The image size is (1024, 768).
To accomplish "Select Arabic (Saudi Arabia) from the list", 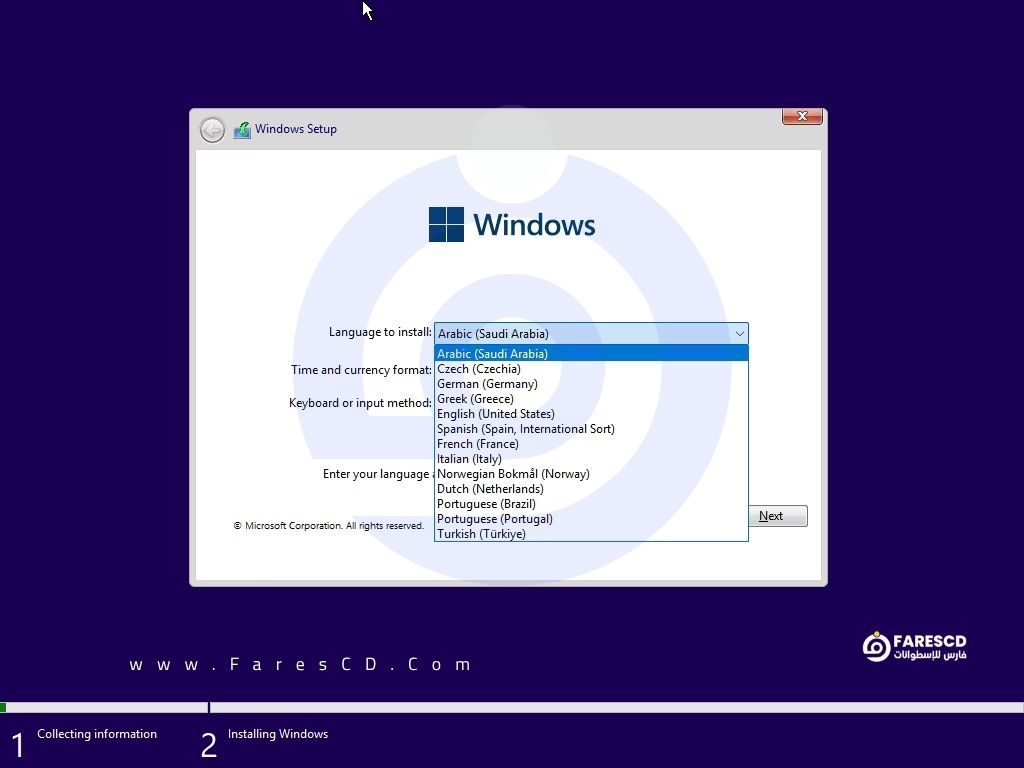I will click(x=591, y=353).
